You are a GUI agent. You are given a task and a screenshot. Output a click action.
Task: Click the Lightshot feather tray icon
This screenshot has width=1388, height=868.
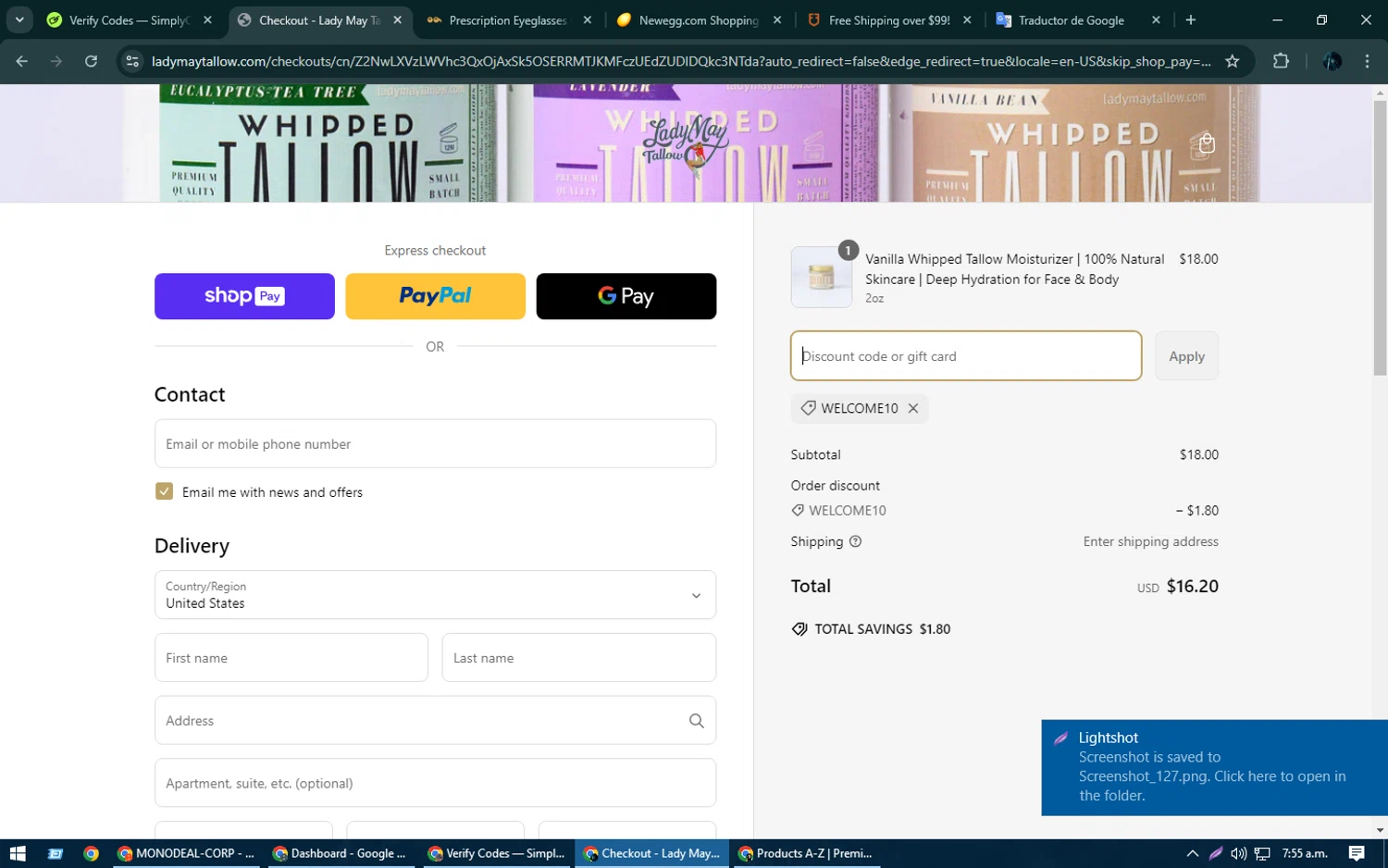coord(1215,853)
